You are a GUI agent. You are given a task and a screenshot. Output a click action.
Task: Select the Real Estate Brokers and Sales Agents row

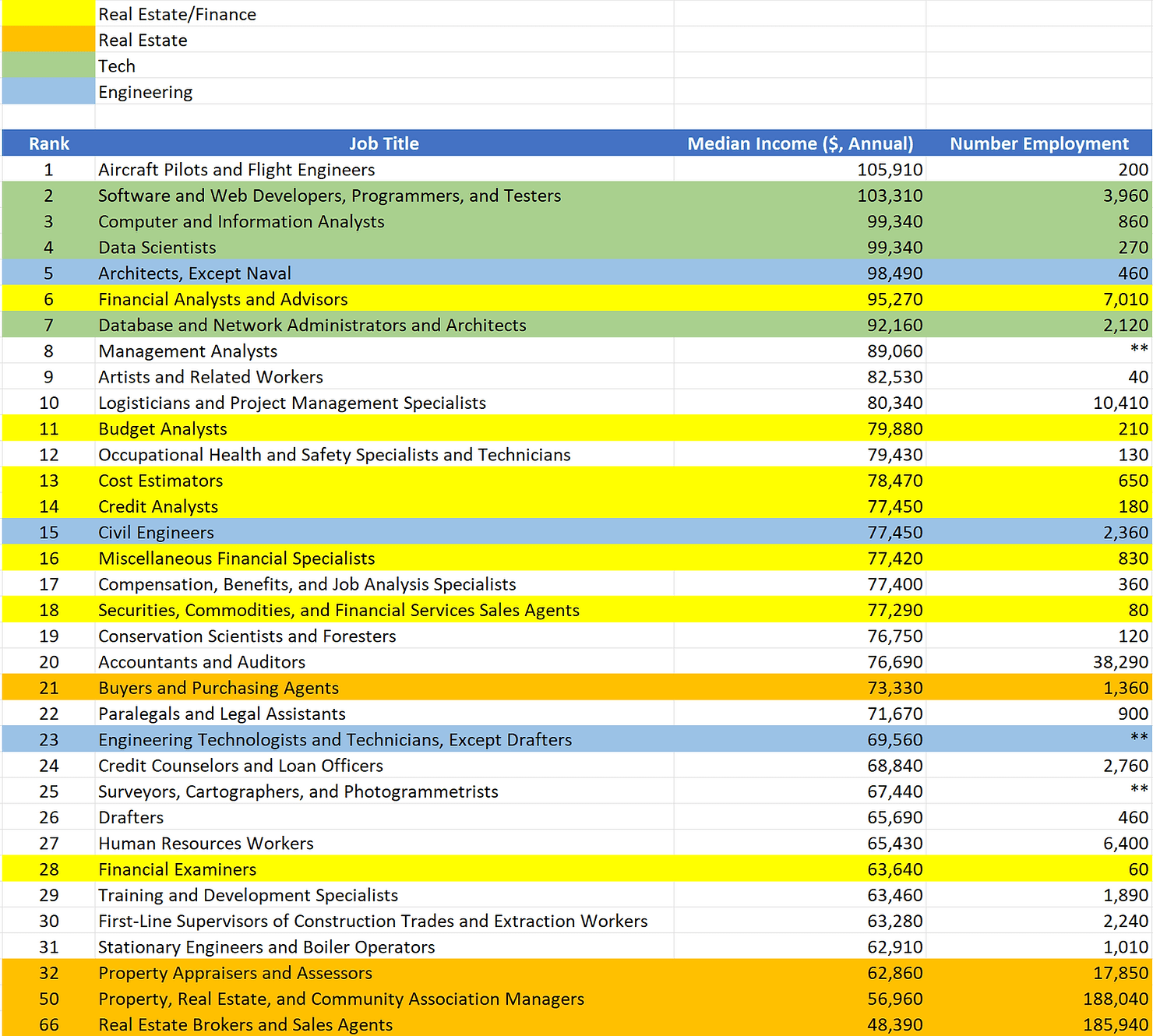point(245,1024)
